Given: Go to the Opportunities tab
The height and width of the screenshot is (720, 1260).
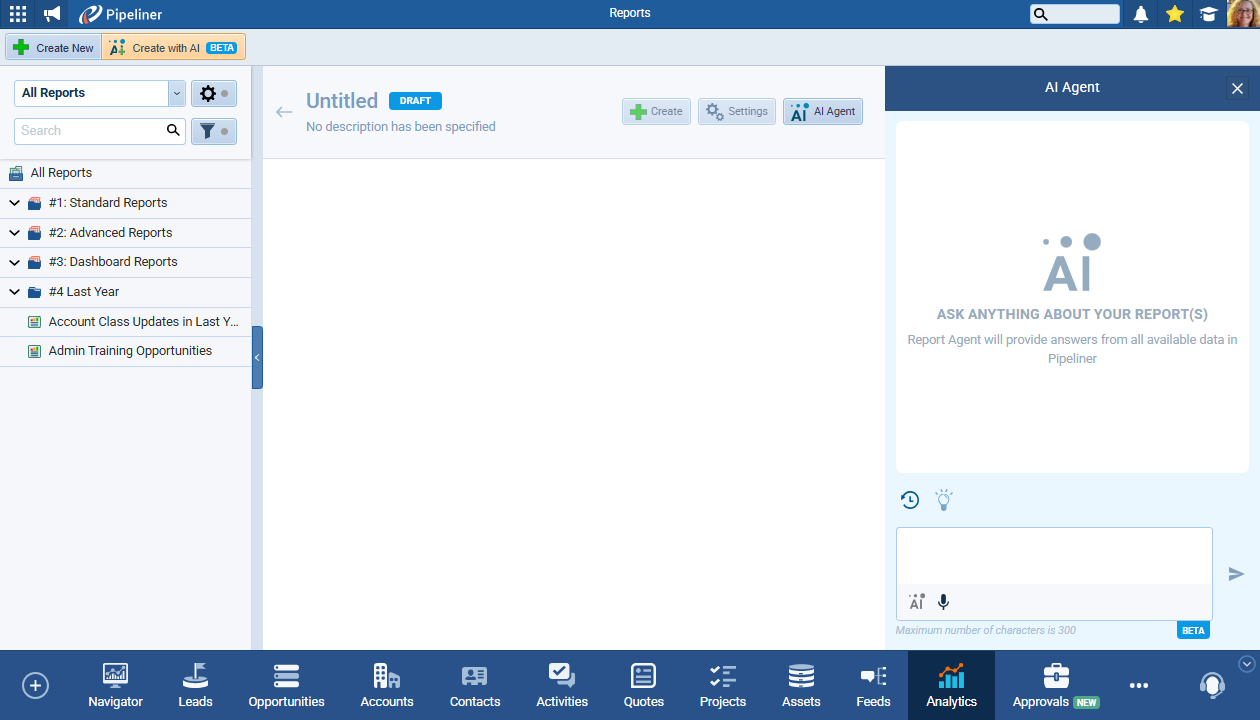Looking at the screenshot, I should (286, 685).
